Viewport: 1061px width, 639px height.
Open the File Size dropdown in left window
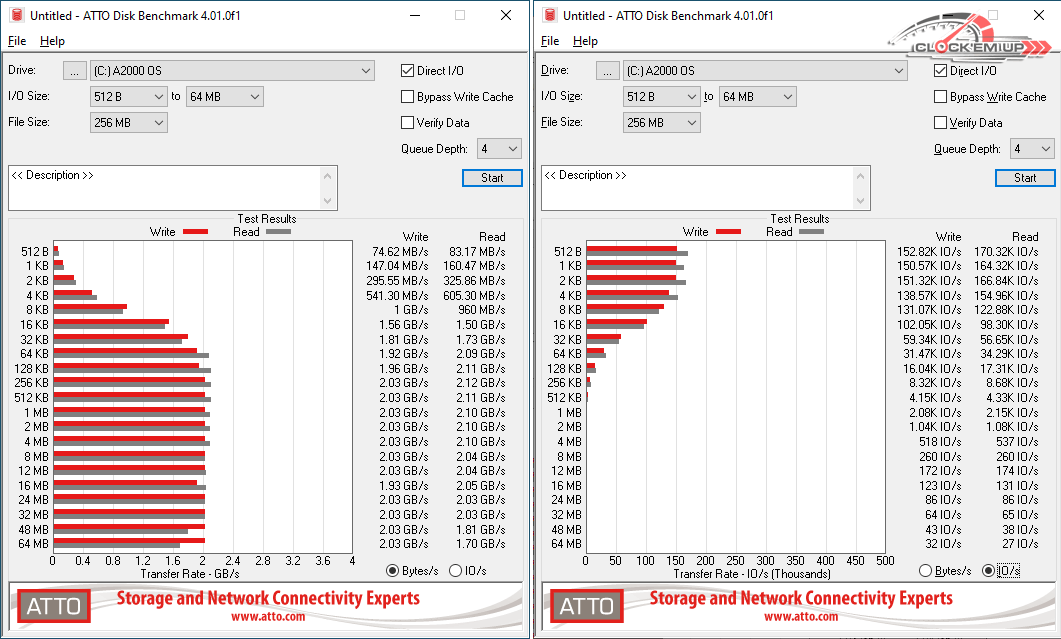click(x=158, y=123)
